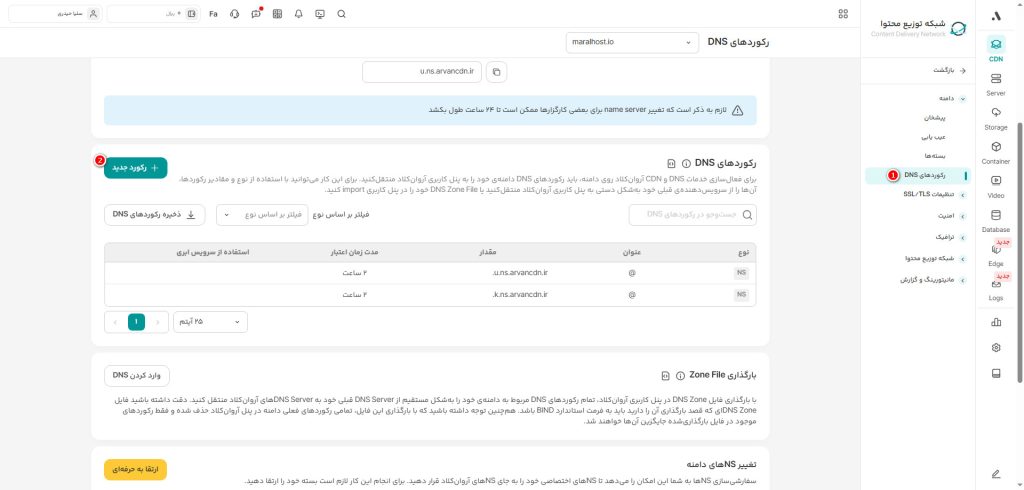The image size is (1024, 490).
Task: Open the apps grid icon beside the bell
Action: (278, 14)
